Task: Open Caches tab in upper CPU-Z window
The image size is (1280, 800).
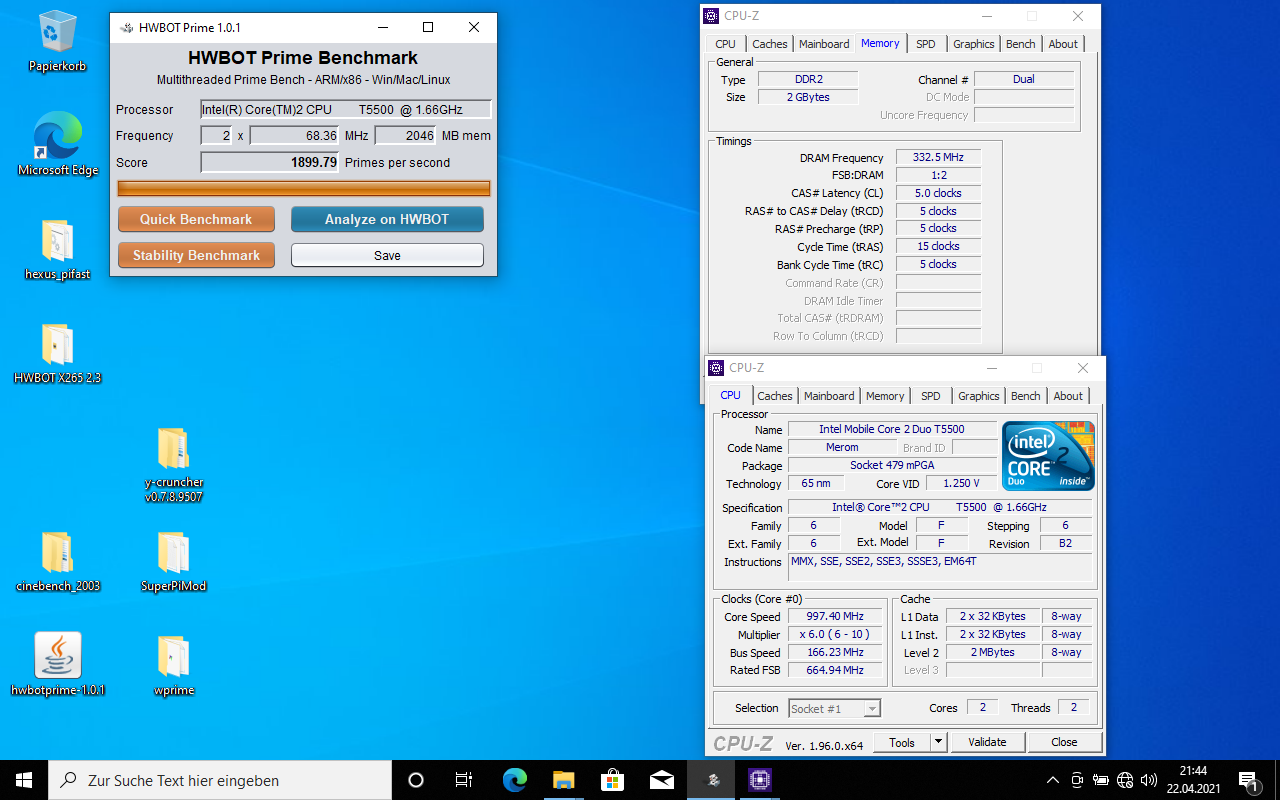Action: coord(769,44)
